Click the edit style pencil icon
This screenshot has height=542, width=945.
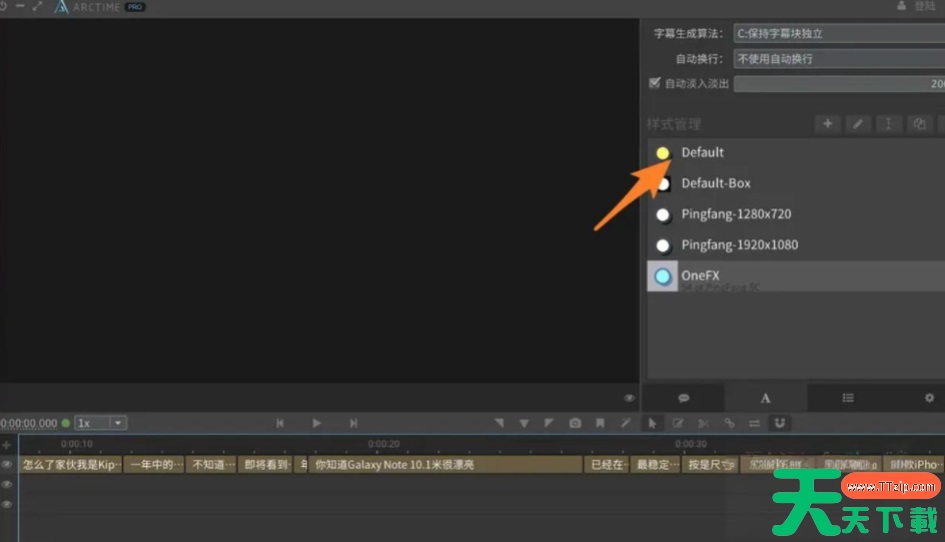pos(857,124)
